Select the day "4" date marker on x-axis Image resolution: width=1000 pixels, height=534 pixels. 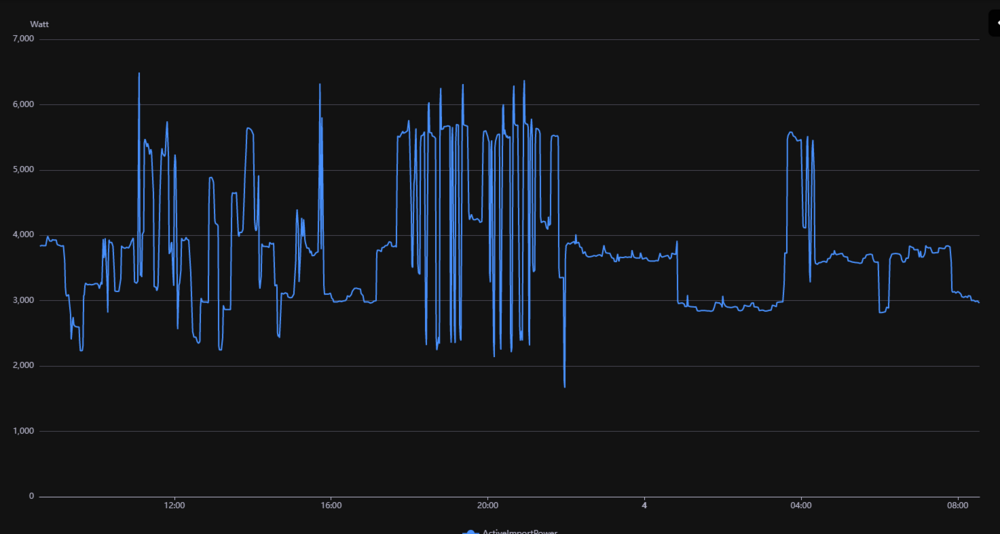coord(645,505)
